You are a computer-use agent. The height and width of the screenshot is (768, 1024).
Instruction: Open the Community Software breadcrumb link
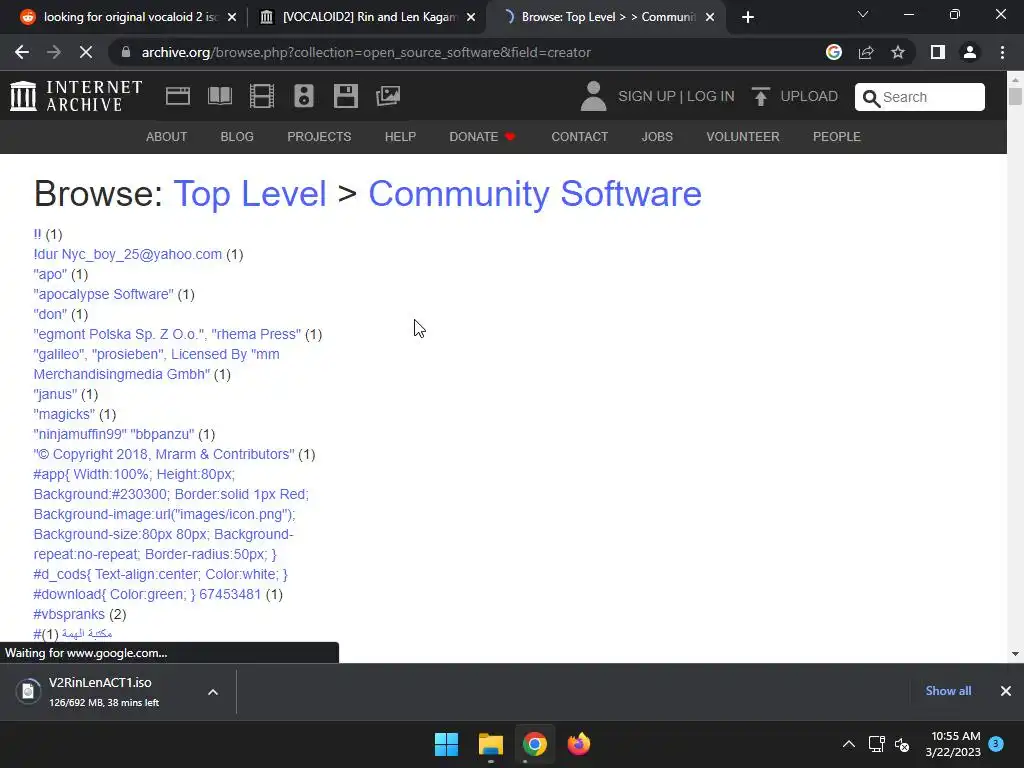(x=535, y=194)
